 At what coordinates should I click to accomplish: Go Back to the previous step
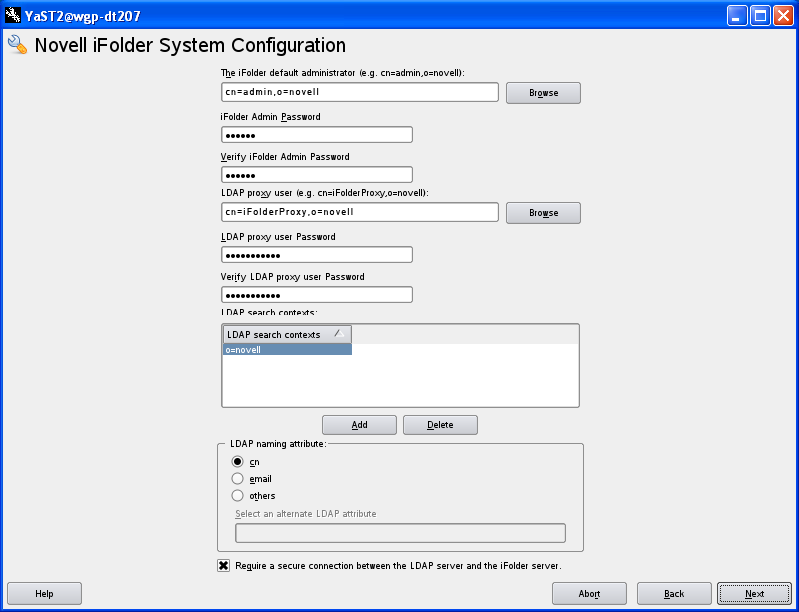click(x=674, y=594)
